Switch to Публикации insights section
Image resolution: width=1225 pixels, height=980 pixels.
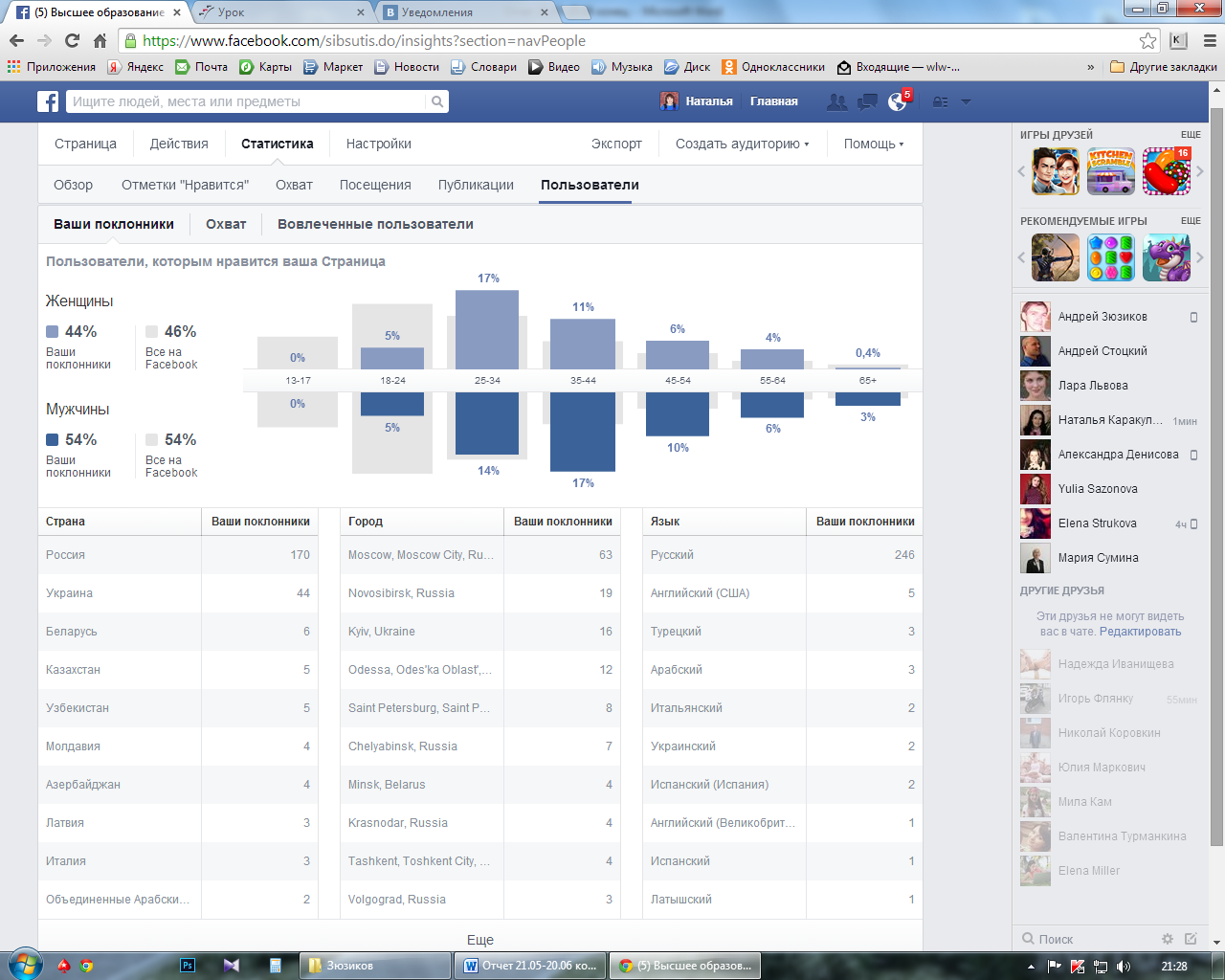coord(476,185)
